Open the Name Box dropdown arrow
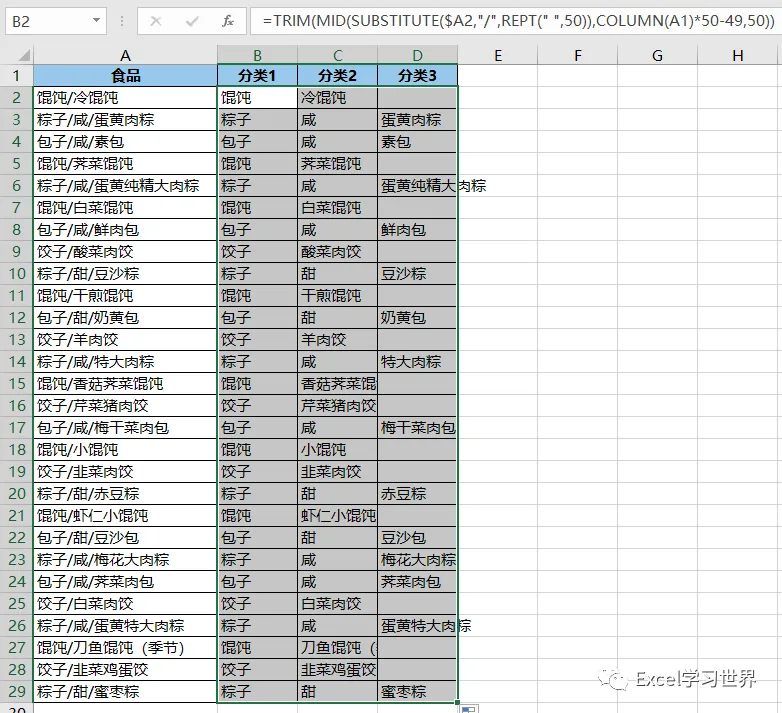This screenshot has height=713, width=782. pyautogui.click(x=96, y=20)
